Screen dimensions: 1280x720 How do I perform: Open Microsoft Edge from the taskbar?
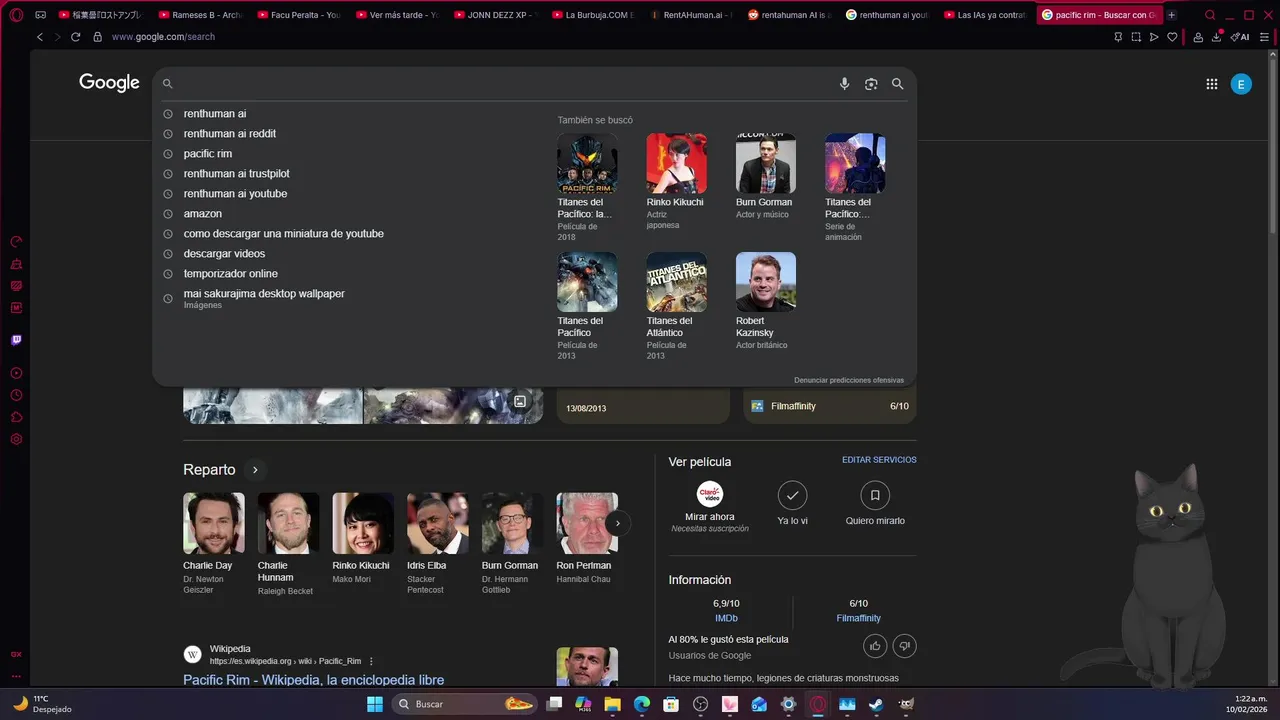(x=642, y=704)
